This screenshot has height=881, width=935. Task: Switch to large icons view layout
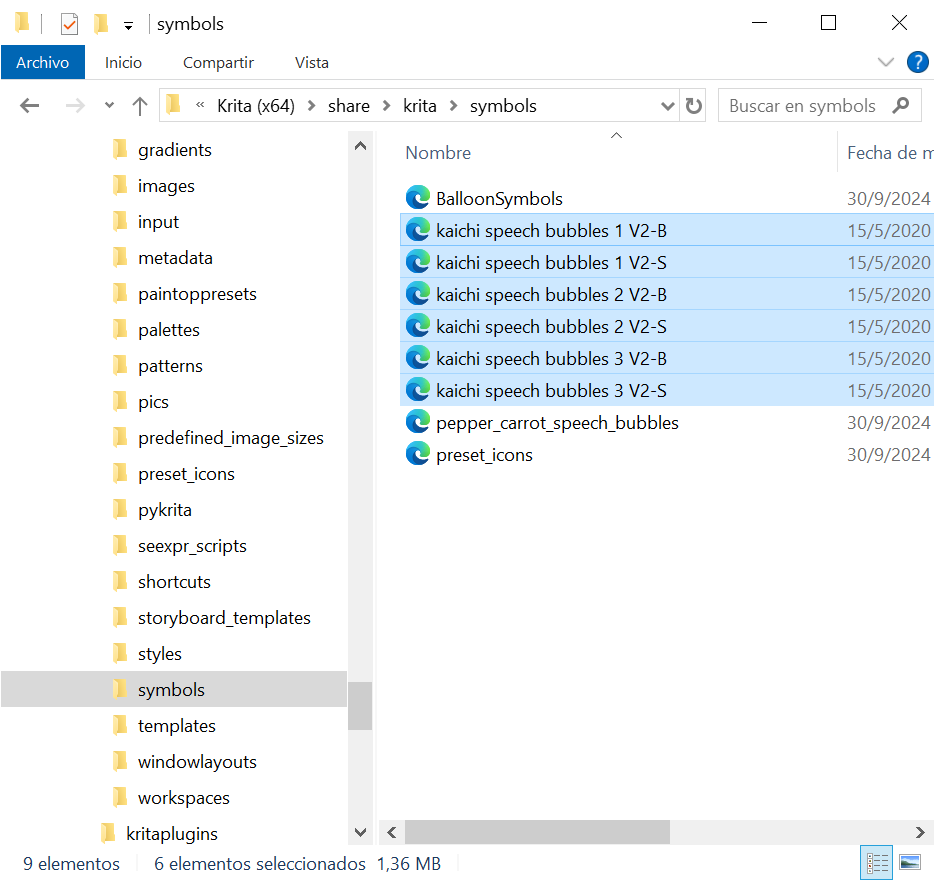[910, 862]
